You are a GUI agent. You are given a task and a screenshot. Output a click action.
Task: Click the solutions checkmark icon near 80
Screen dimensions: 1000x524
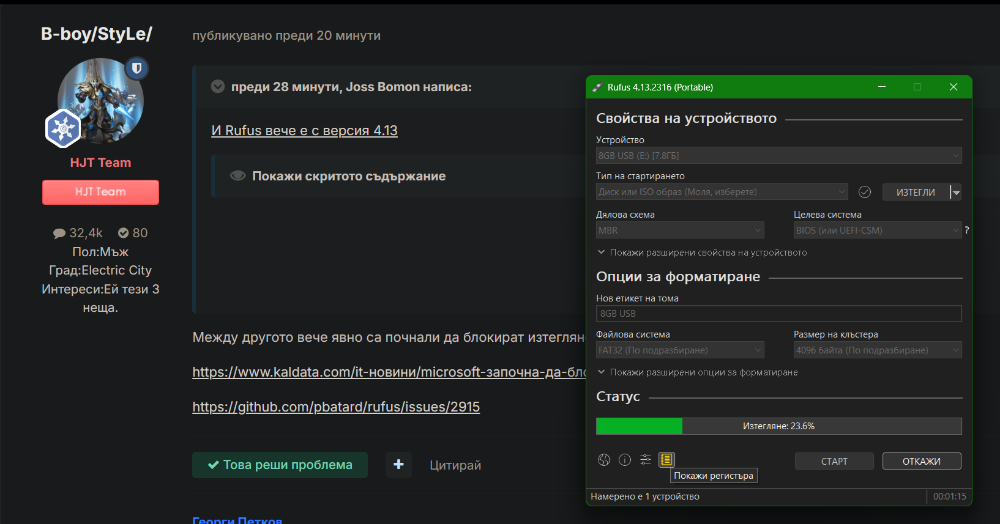123,233
